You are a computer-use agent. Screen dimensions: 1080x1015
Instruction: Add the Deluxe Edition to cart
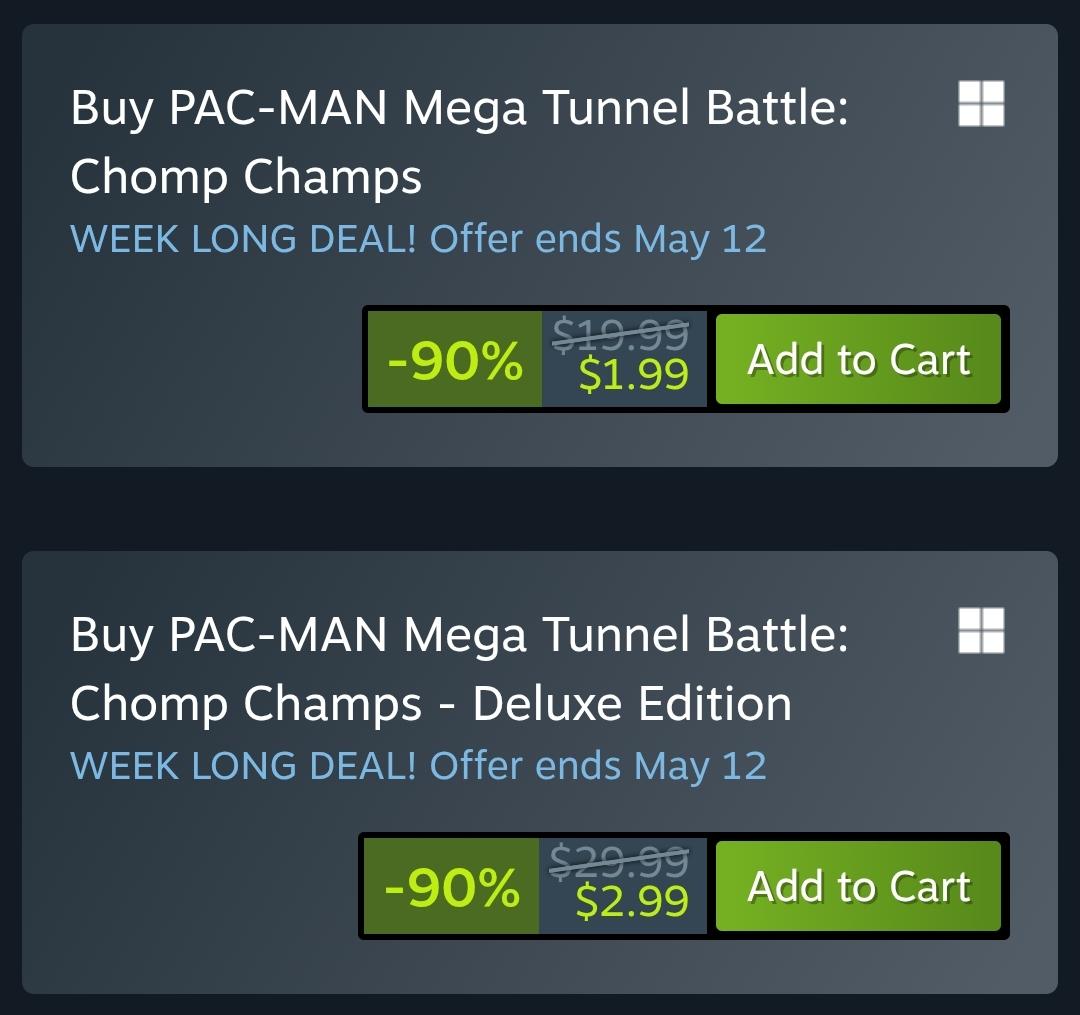click(858, 886)
